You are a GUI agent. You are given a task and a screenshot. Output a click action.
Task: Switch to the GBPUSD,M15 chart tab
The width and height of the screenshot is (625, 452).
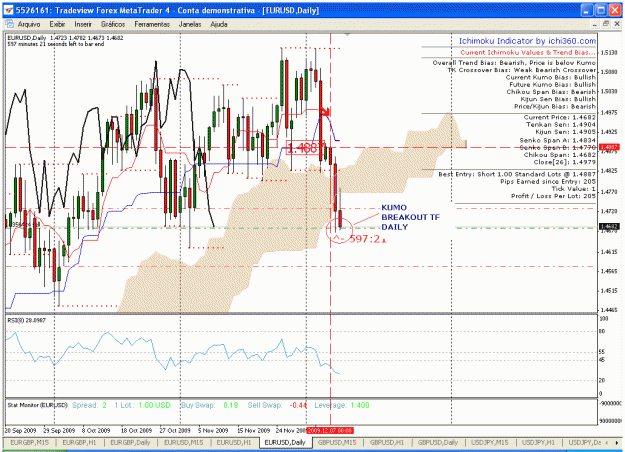[337, 442]
